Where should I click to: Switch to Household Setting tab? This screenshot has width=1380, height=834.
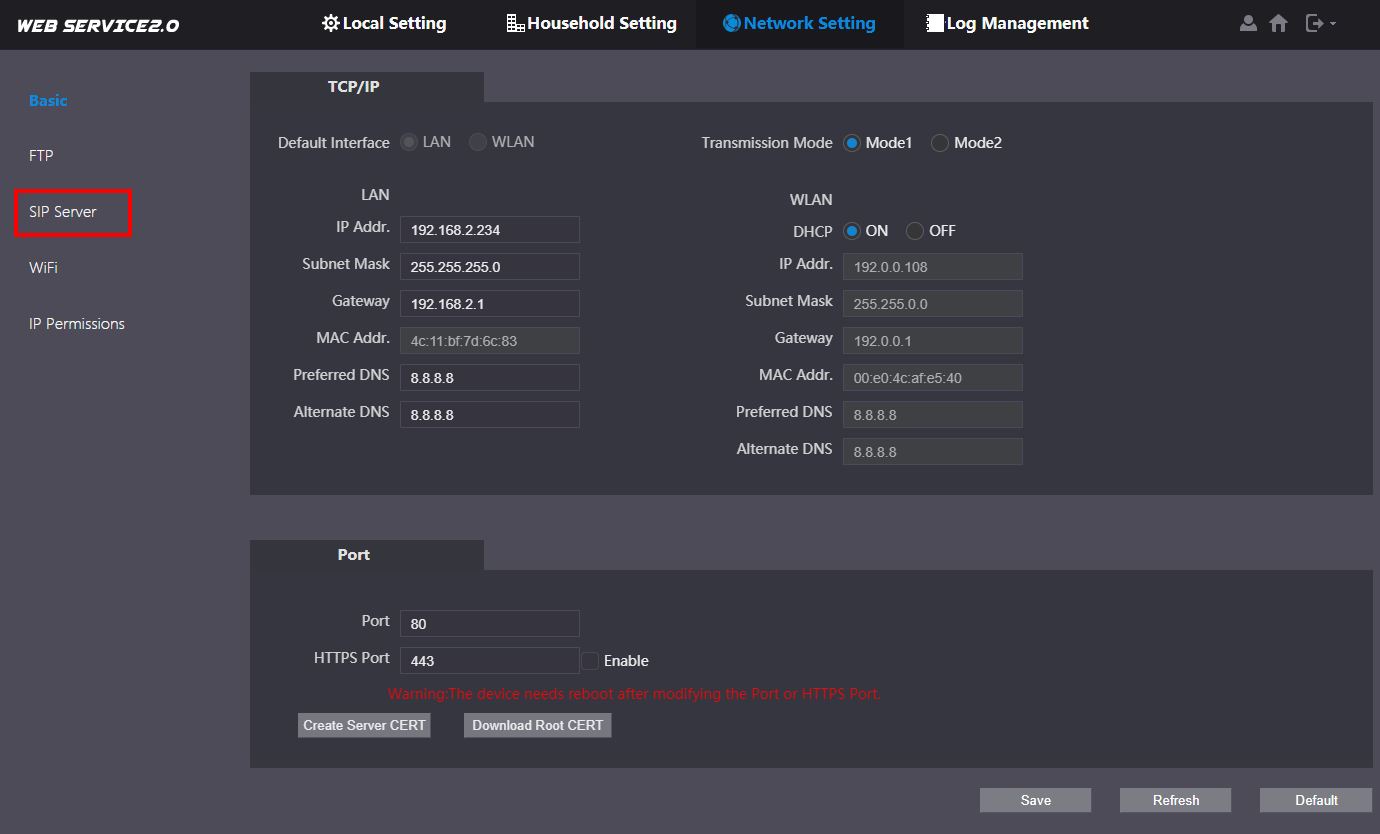pyautogui.click(x=591, y=23)
